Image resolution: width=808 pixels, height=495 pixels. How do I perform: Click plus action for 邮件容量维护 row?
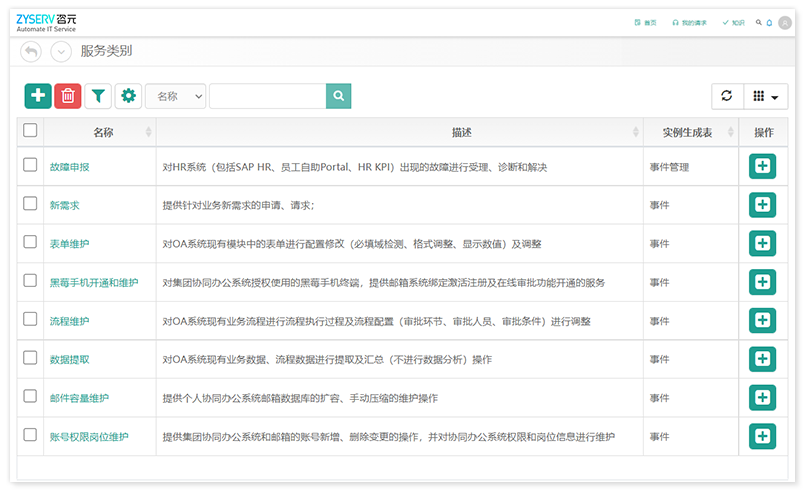pyautogui.click(x=762, y=397)
